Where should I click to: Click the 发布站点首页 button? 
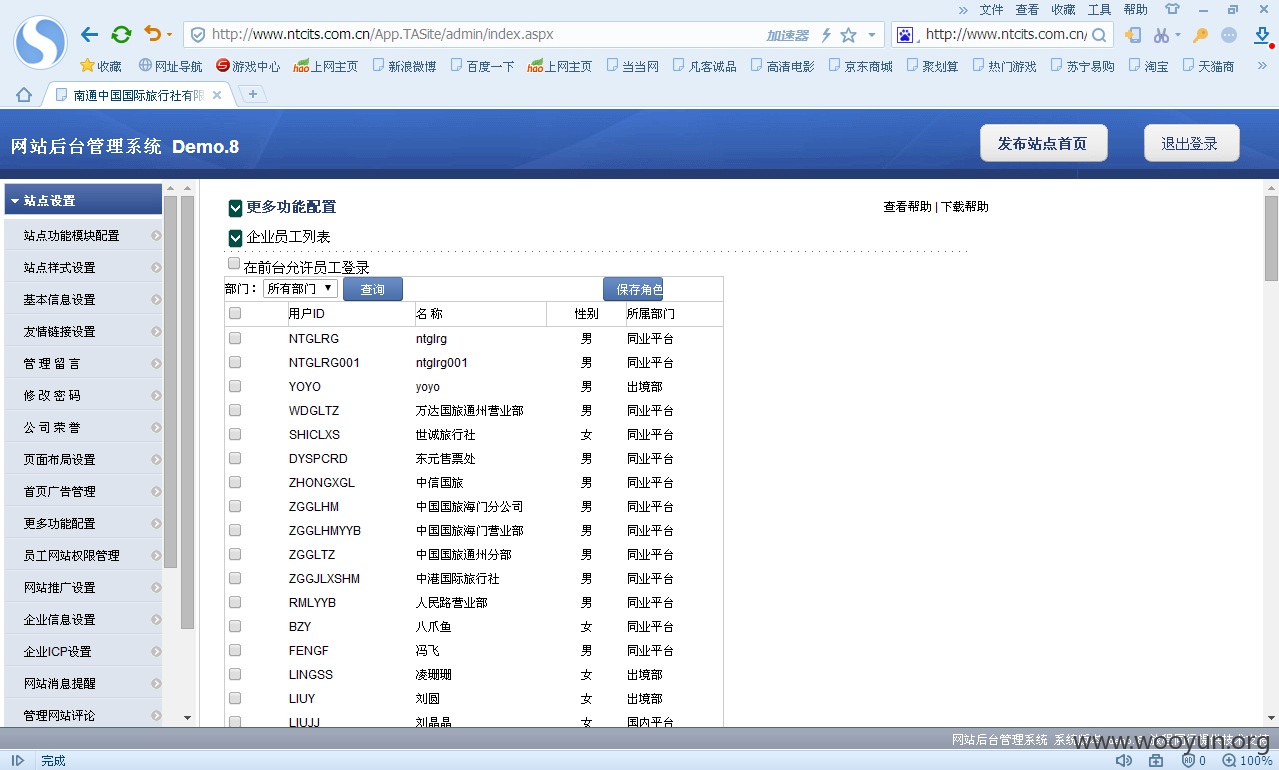[x=1043, y=143]
